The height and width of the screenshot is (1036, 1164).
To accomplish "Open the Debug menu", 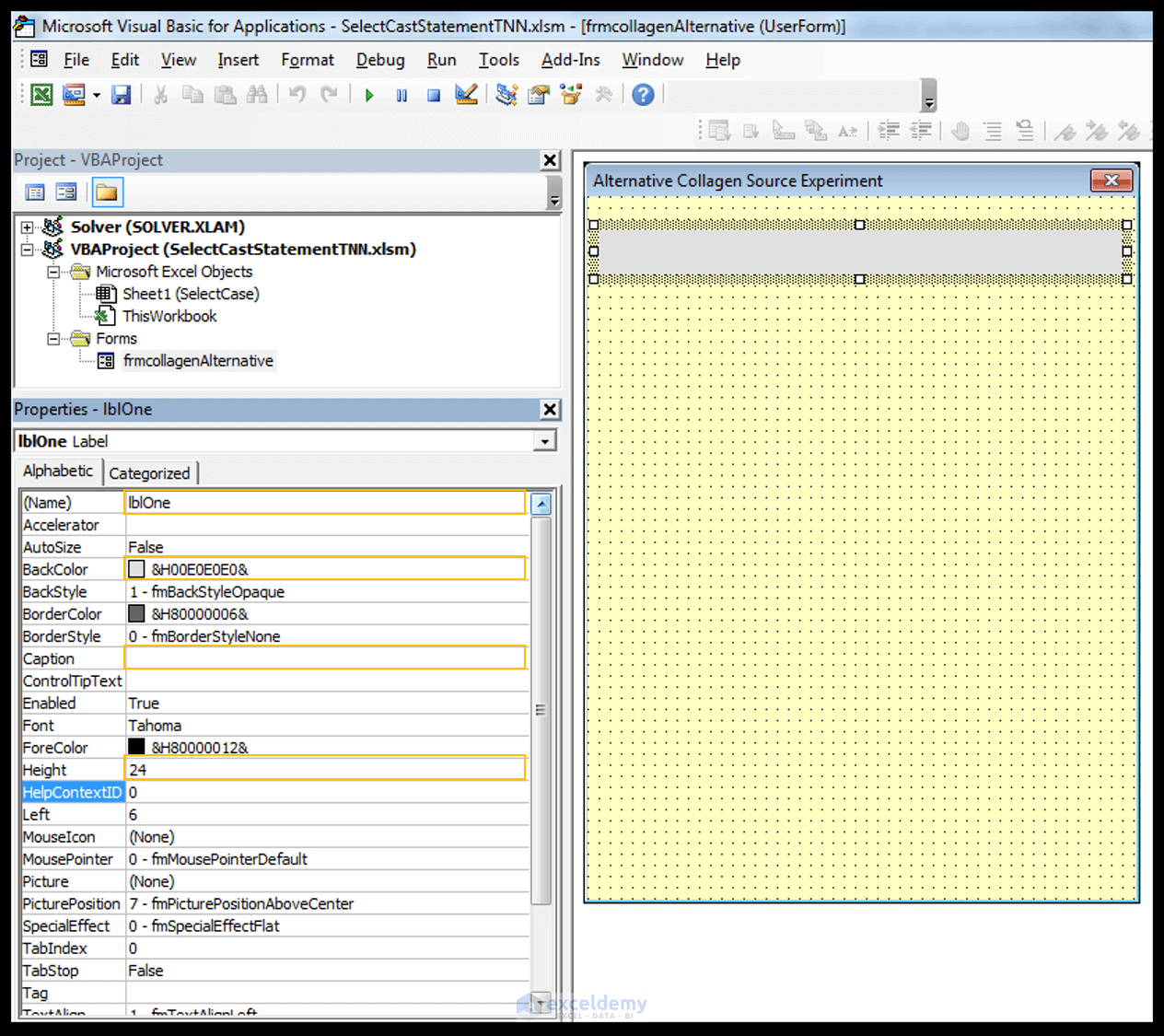I will point(380,60).
